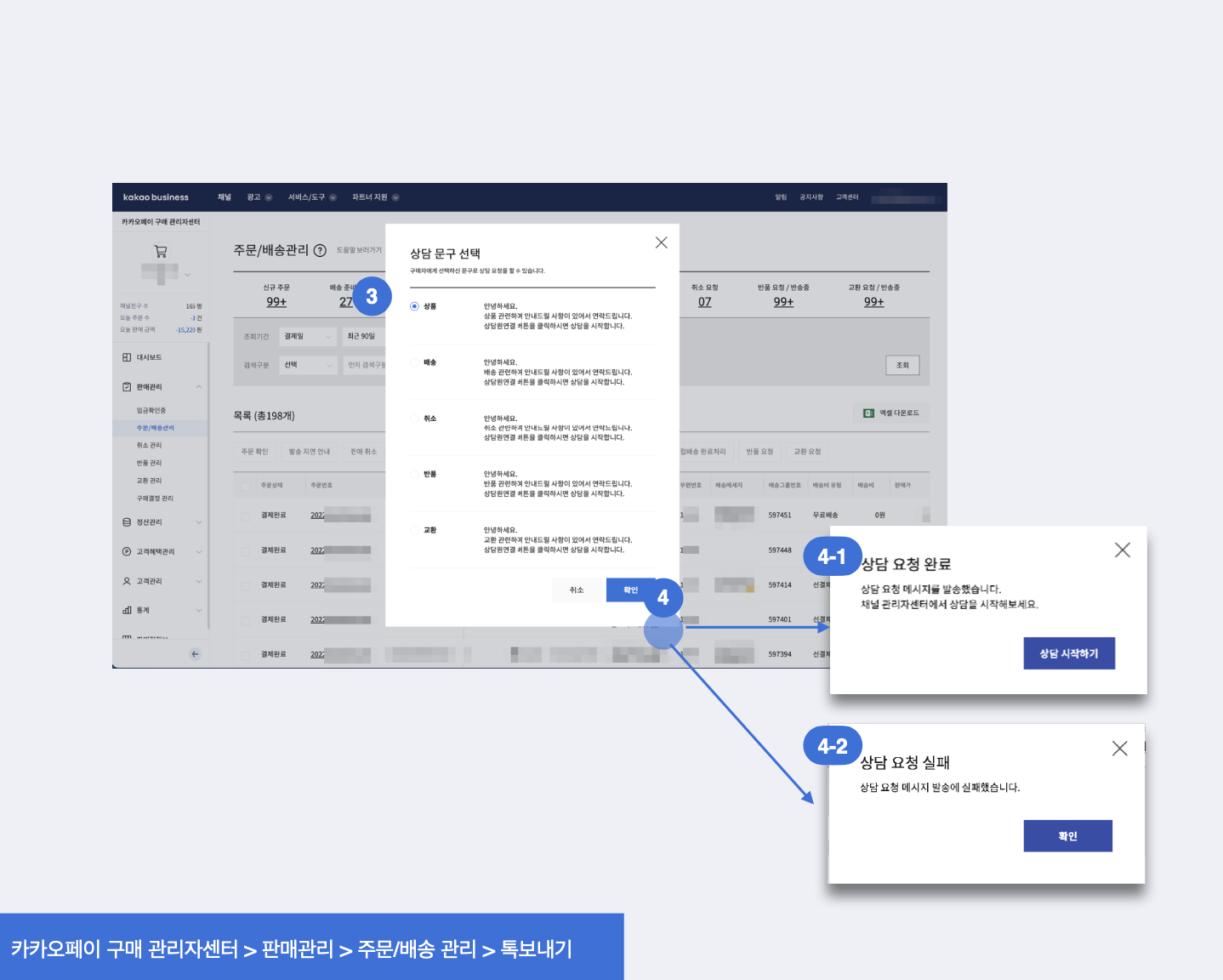Viewport: 1223px width, 980px height.
Task: Select 주문/배송관리 in sidebar
Action: point(156,428)
